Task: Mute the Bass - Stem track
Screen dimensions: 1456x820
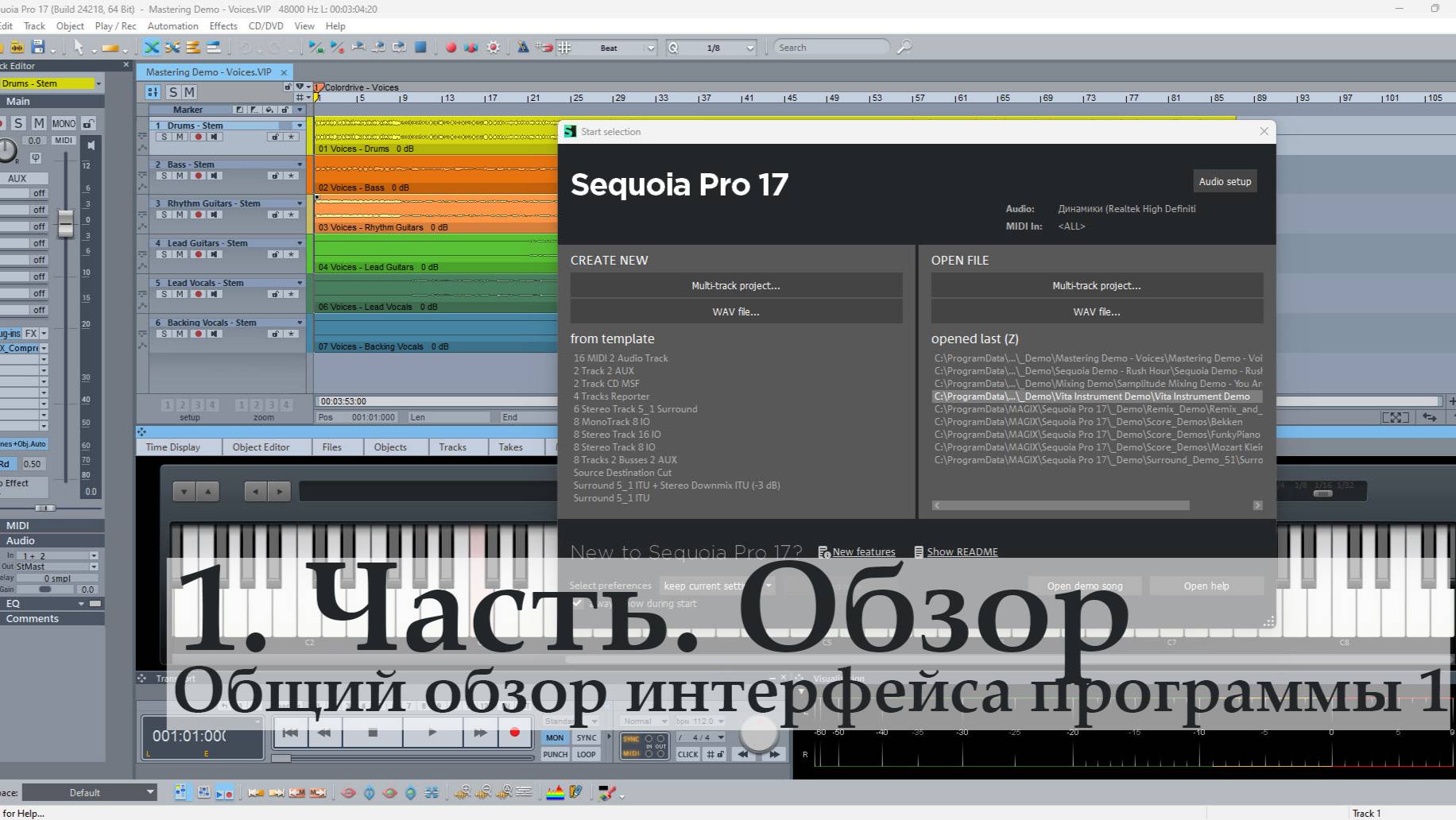Action: 180,176
